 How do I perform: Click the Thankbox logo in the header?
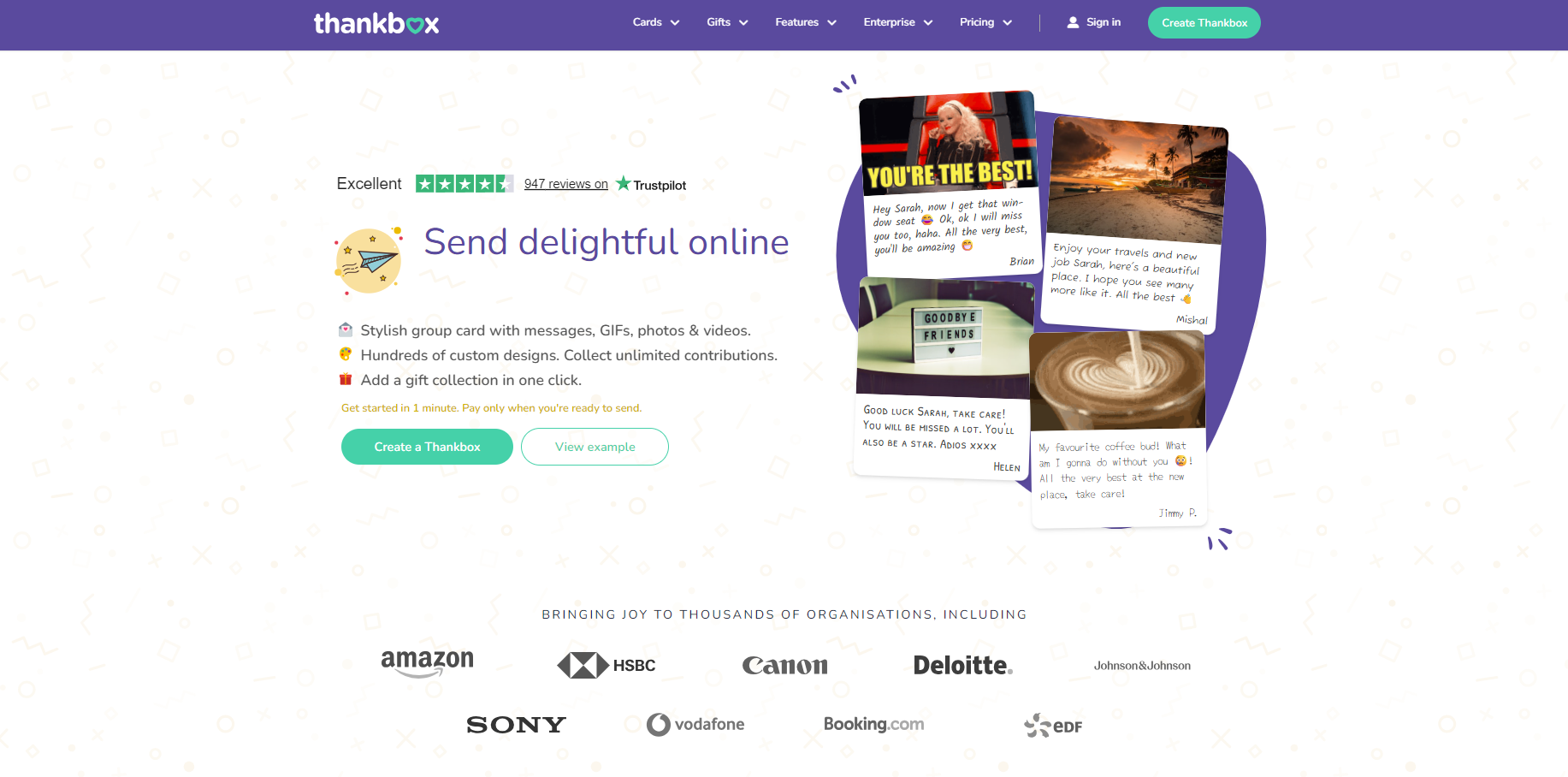coord(376,23)
